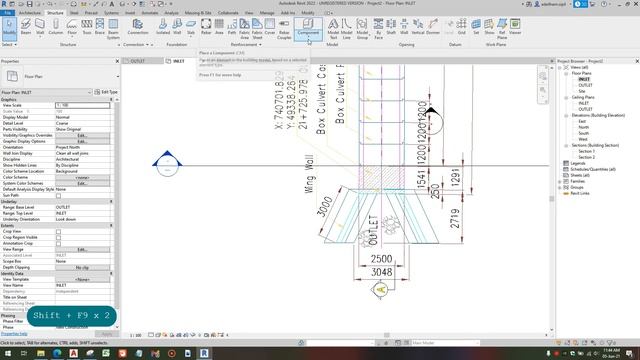Expand Families node in Project Browser
Viewport: 640px width, 360px height.
click(560, 181)
